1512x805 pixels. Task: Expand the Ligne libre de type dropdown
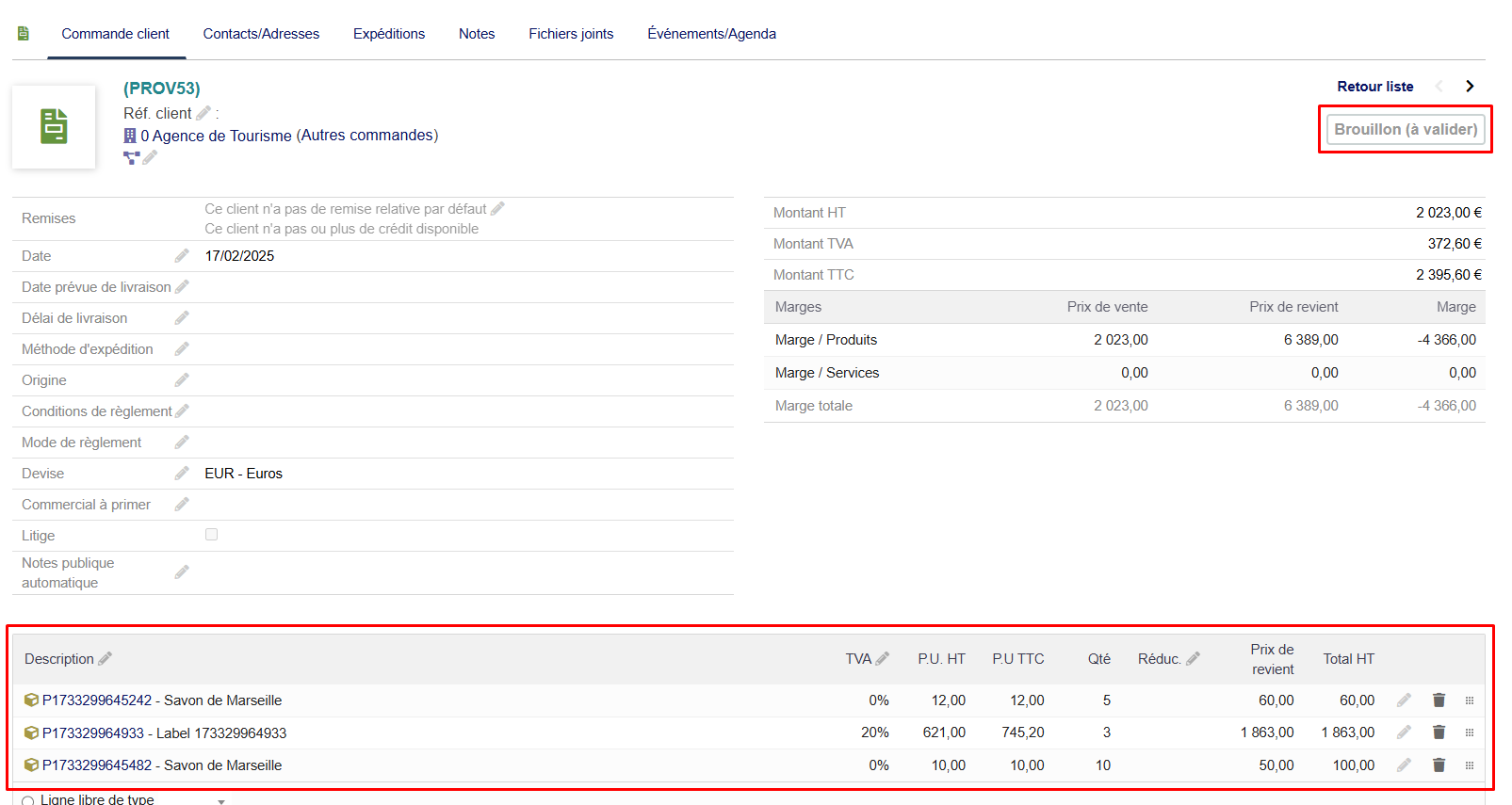221,801
